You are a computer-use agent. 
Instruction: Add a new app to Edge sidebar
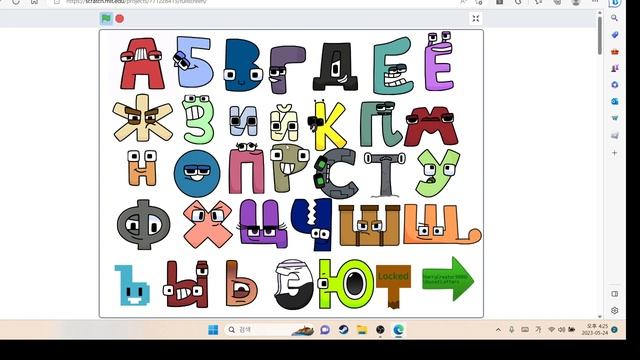click(x=615, y=153)
